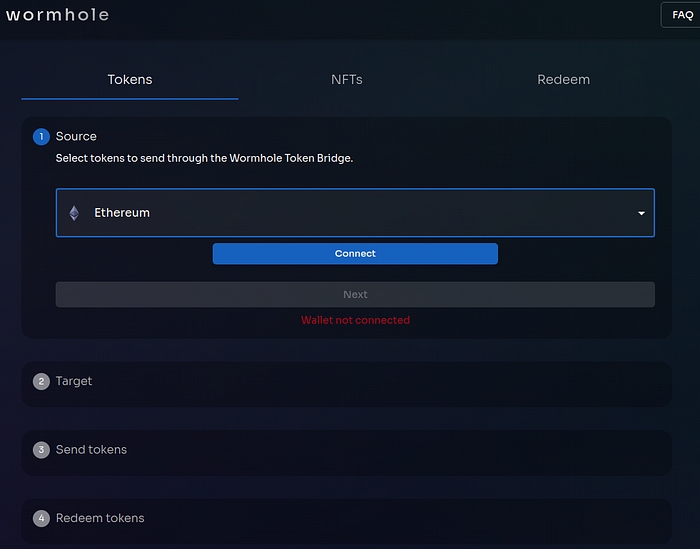
Task: Click the step 4 number badge
Action: [41, 519]
